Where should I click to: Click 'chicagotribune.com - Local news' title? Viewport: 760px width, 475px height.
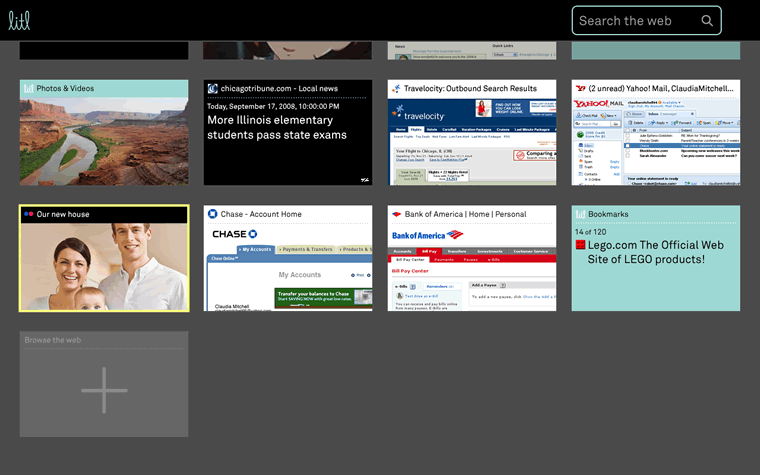coord(279,88)
